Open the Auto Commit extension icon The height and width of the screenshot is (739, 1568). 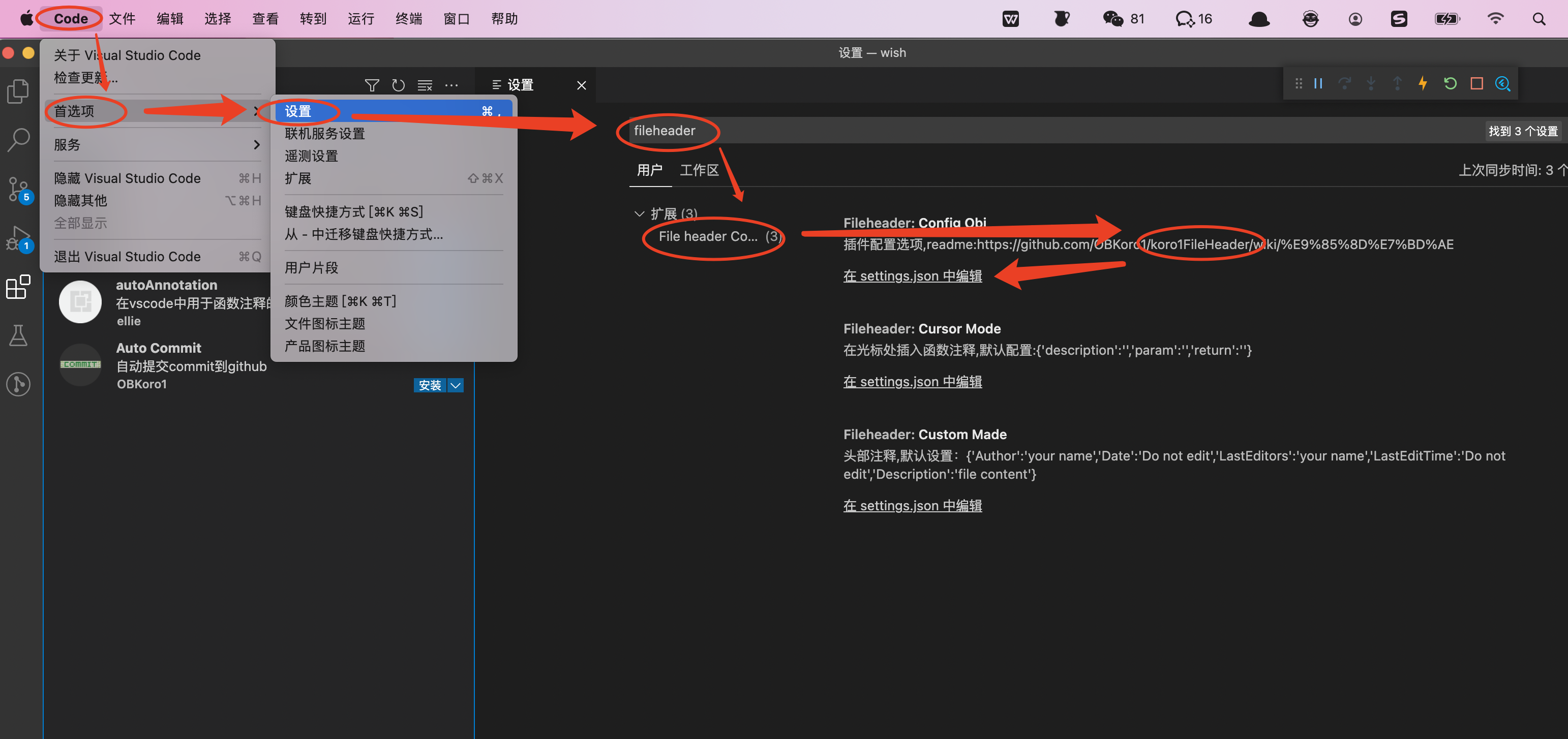[x=80, y=364]
